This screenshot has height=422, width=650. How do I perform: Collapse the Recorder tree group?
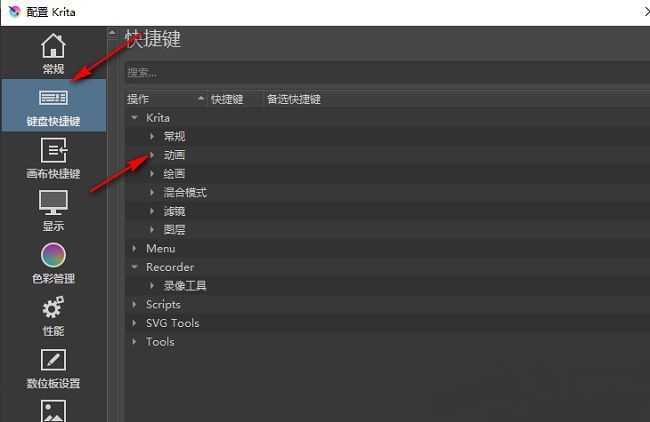[135, 267]
